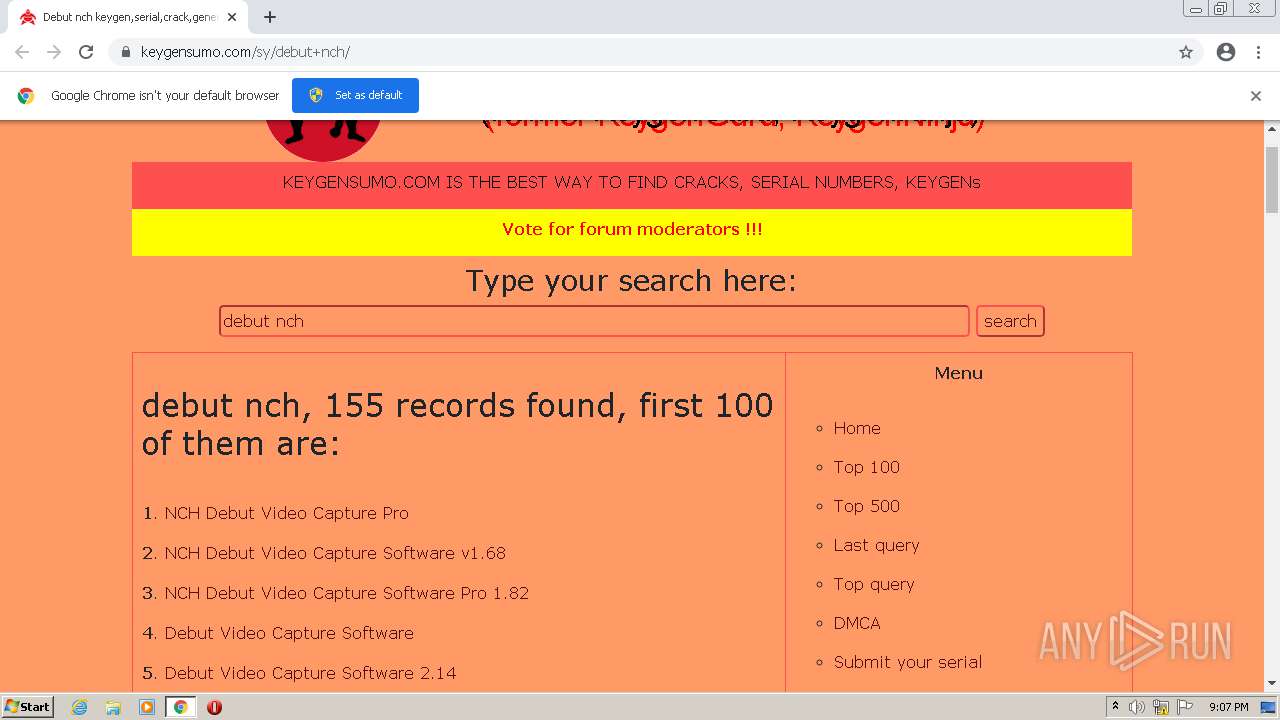Image resolution: width=1280 pixels, height=720 pixels.
Task: Open Chrome three-dot menu
Action: (x=1258, y=52)
